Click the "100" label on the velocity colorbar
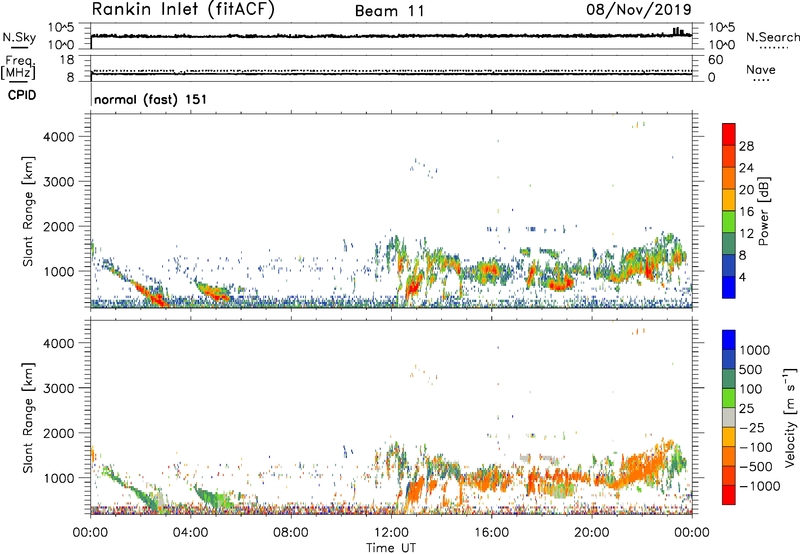This screenshot has width=800, height=554. [751, 389]
